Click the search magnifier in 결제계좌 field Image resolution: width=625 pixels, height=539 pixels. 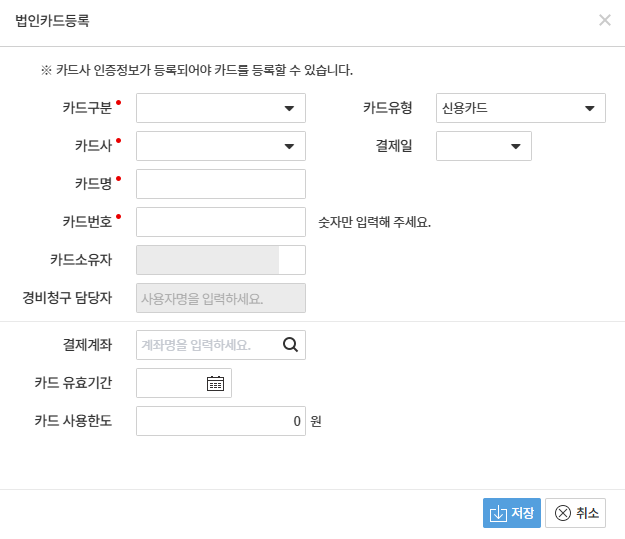pyautogui.click(x=291, y=345)
